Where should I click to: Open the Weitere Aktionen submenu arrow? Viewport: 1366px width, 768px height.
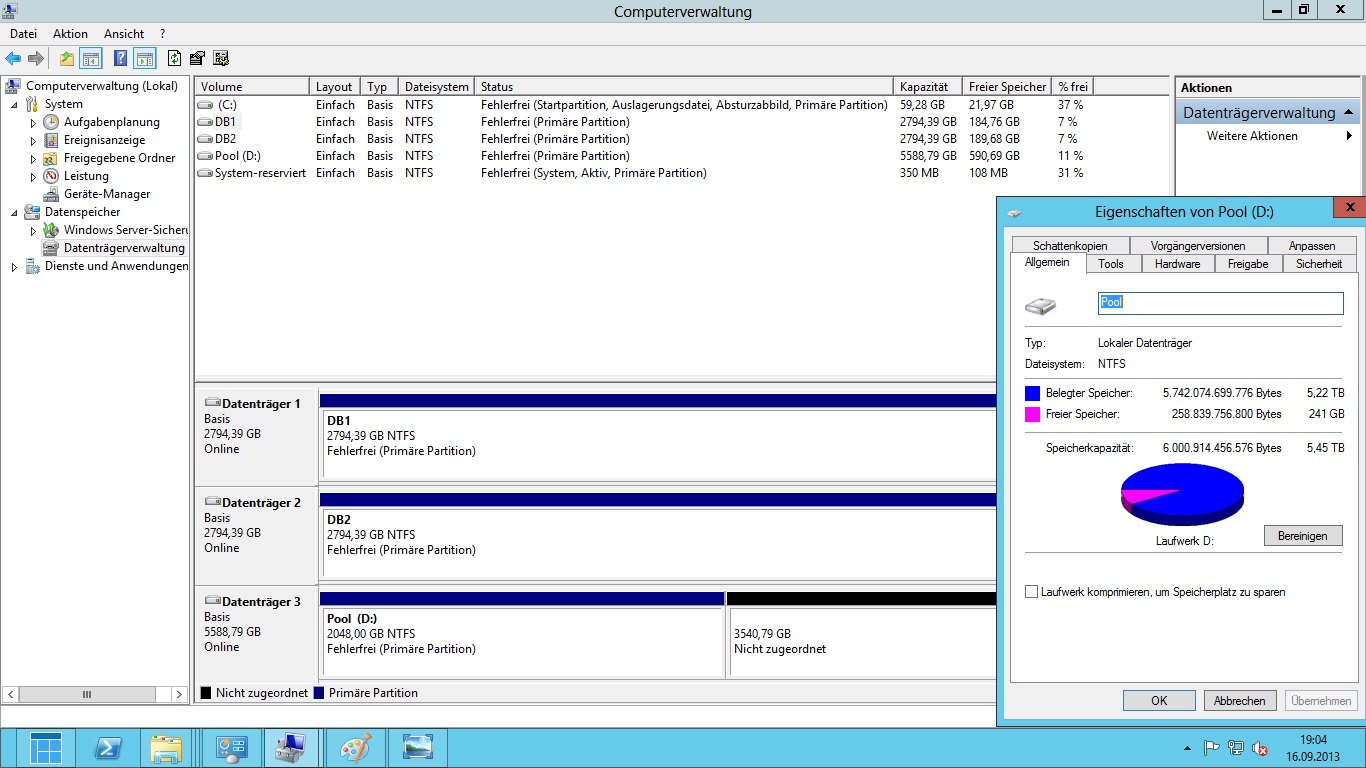[1350, 136]
